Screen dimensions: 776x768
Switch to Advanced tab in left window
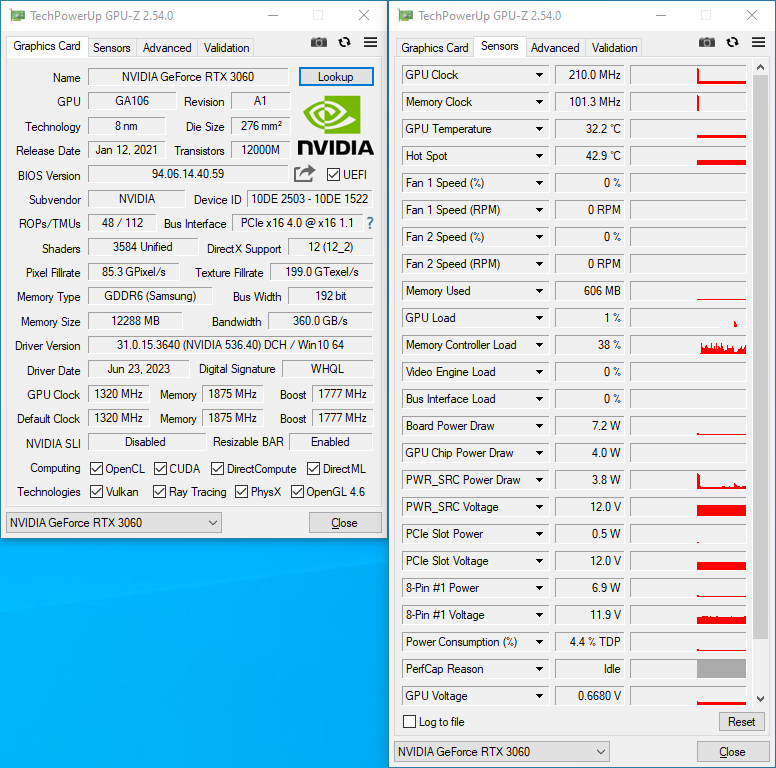[167, 48]
